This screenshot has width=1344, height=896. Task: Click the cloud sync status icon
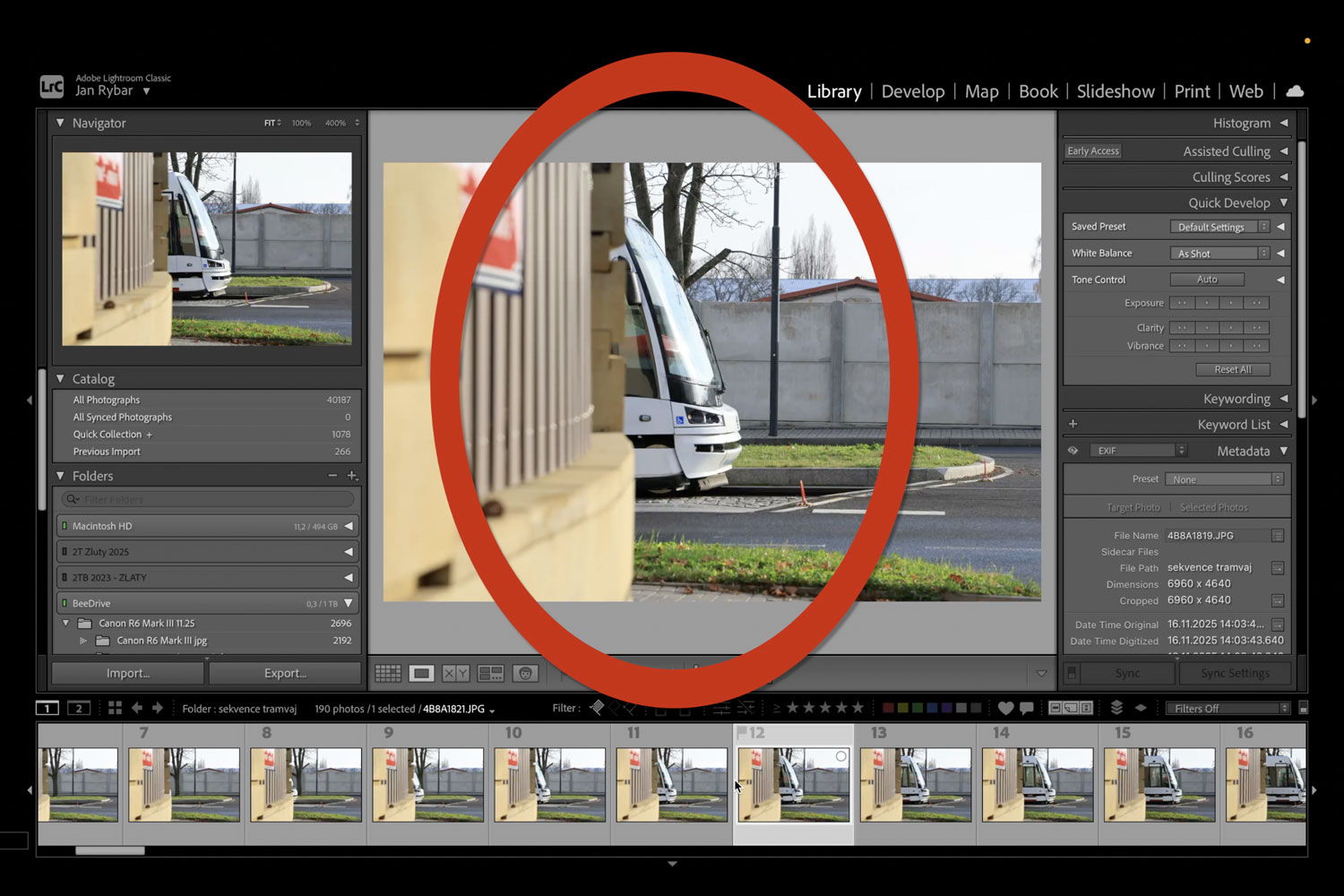(x=1295, y=91)
